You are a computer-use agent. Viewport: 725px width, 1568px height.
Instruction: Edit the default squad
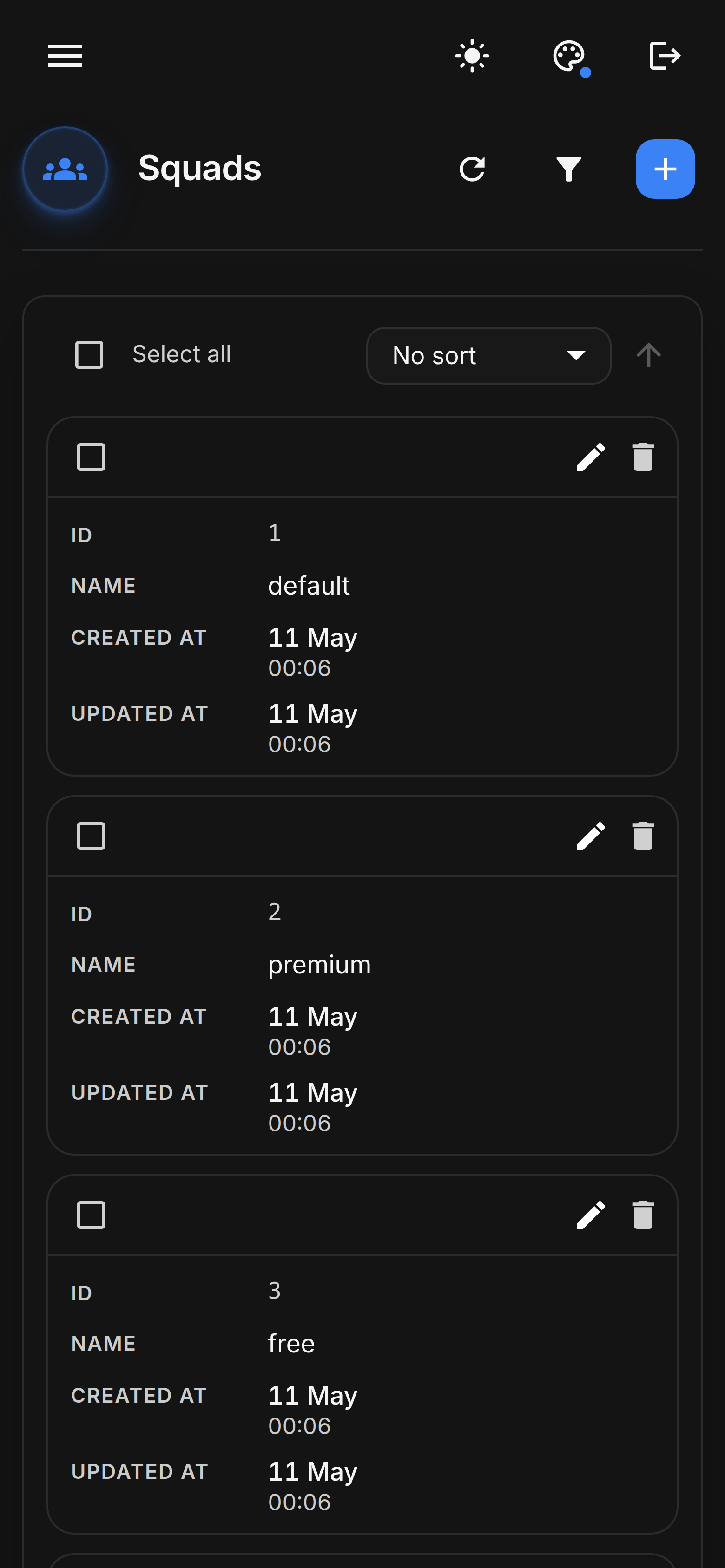[x=591, y=457]
